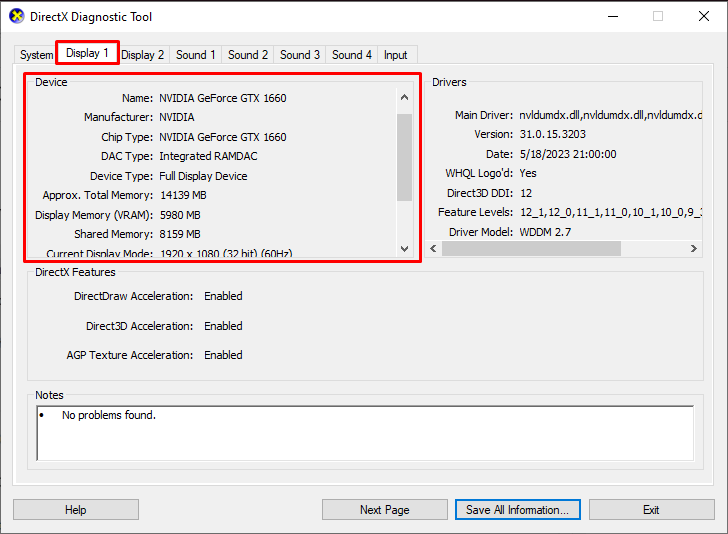The image size is (728, 534).
Task: Click the WHQL Logo'd Yes value
Action: click(x=528, y=173)
